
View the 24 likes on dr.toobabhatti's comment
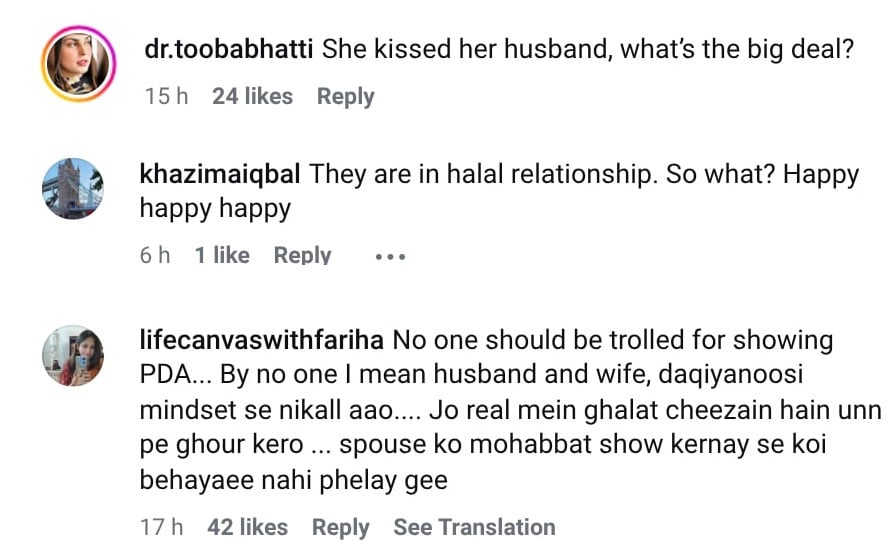[x=252, y=97]
